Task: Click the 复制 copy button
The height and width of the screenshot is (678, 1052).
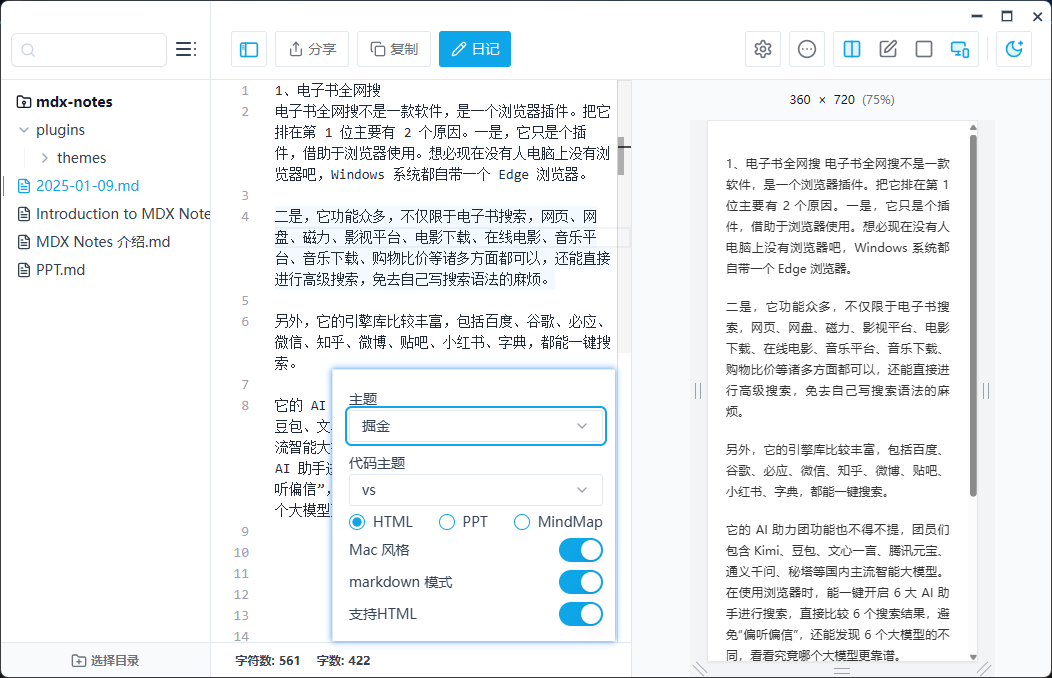Action: tap(394, 49)
